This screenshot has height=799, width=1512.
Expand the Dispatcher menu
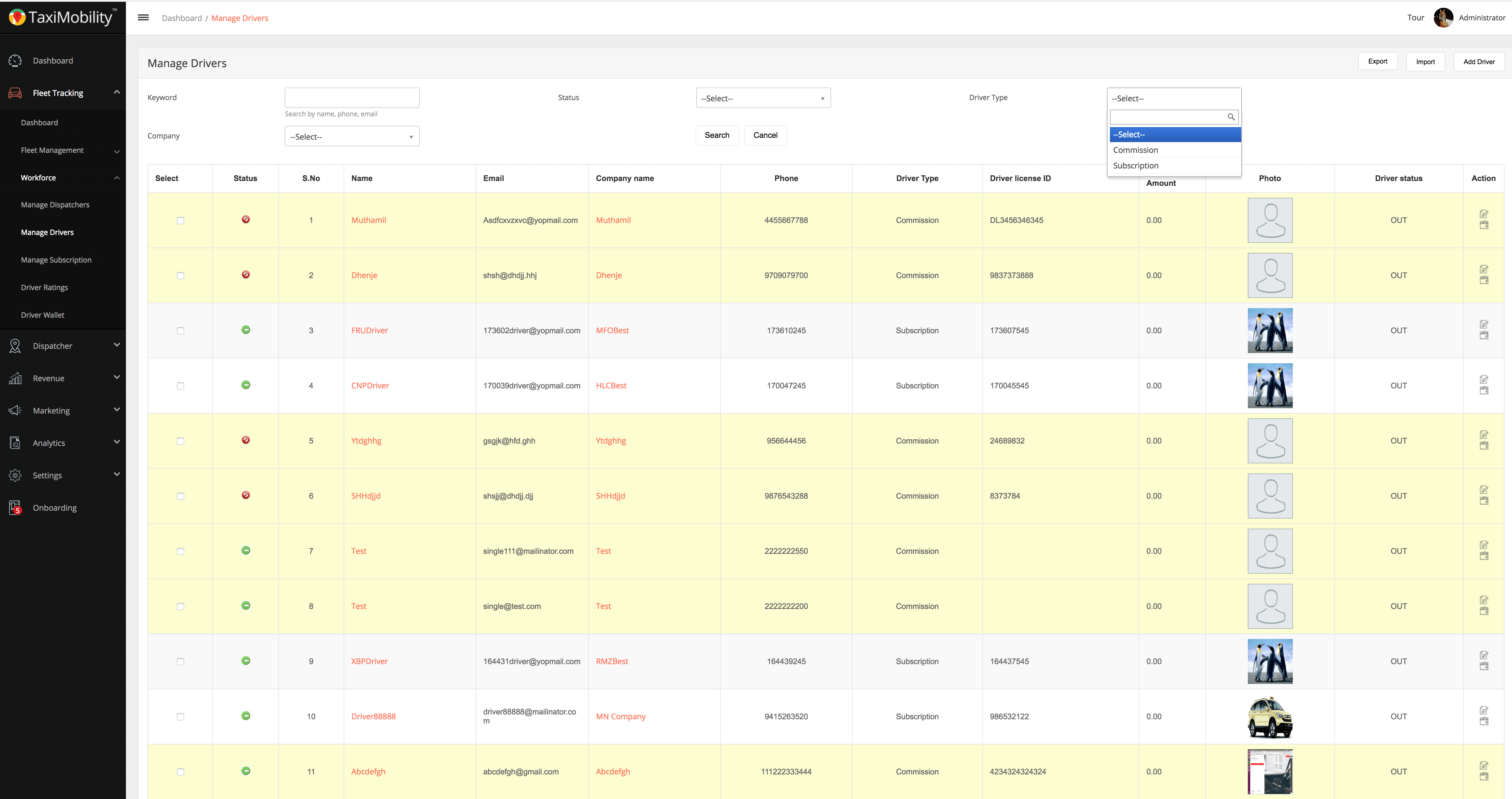(117, 345)
